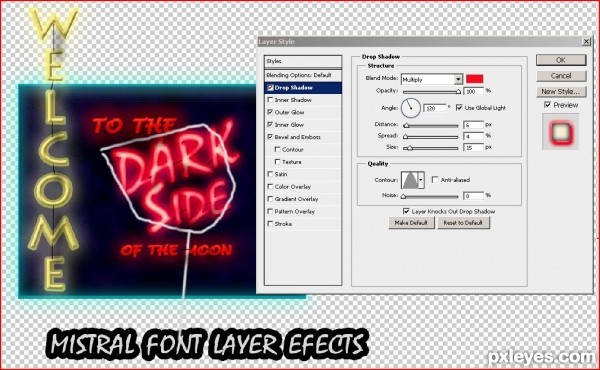This screenshot has height=370, width=600.
Task: Click the Opacity slider handle
Action: (x=458, y=92)
